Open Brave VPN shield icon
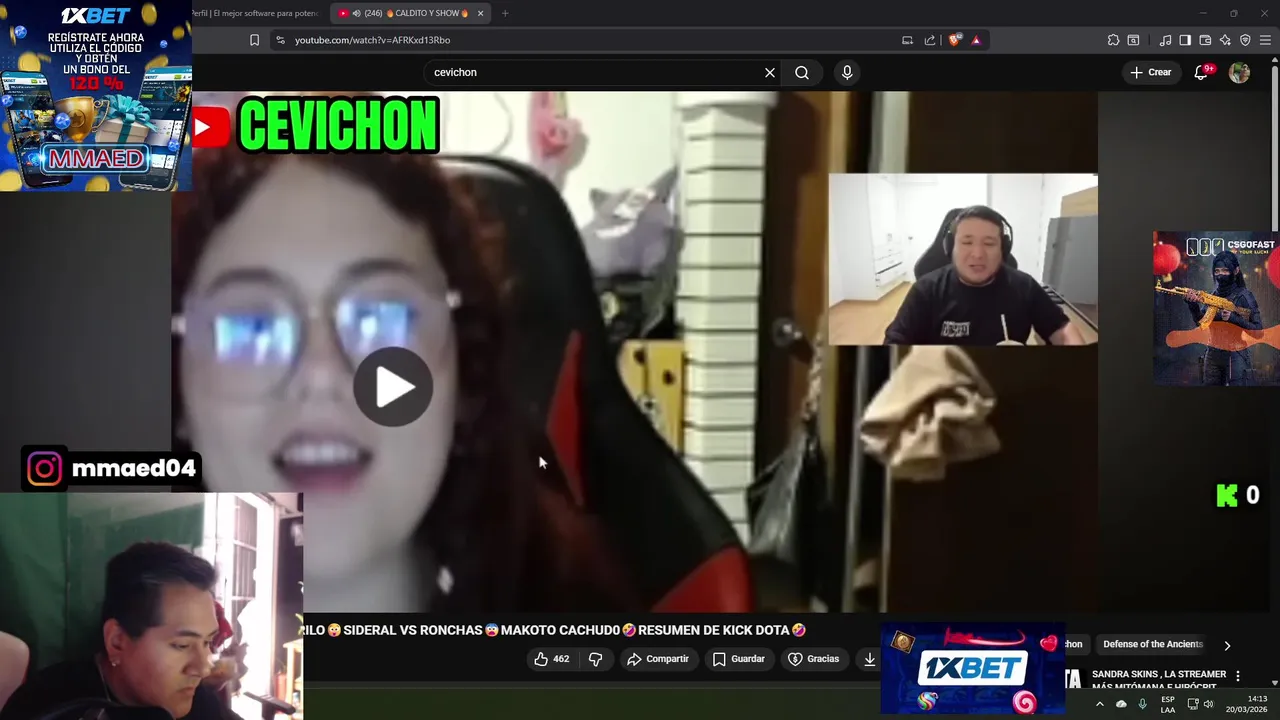This screenshot has height=720, width=1280. click(x=1245, y=40)
